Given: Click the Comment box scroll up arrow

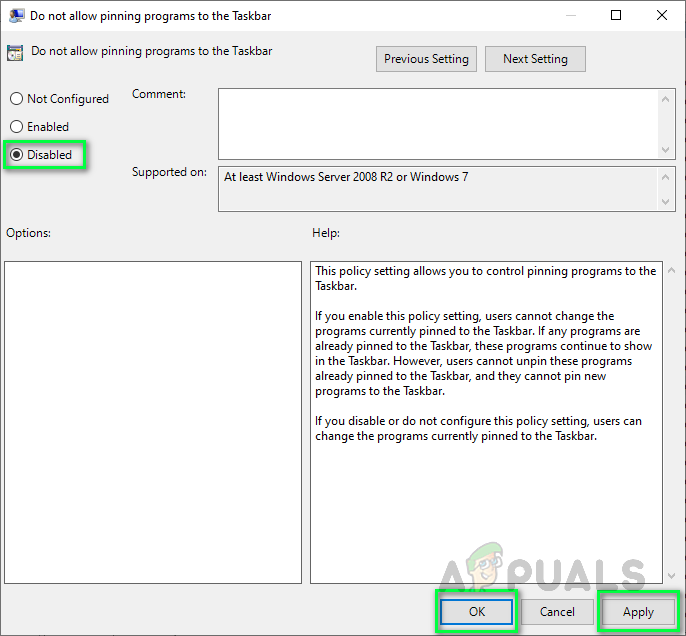Looking at the screenshot, I should pyautogui.click(x=665, y=99).
